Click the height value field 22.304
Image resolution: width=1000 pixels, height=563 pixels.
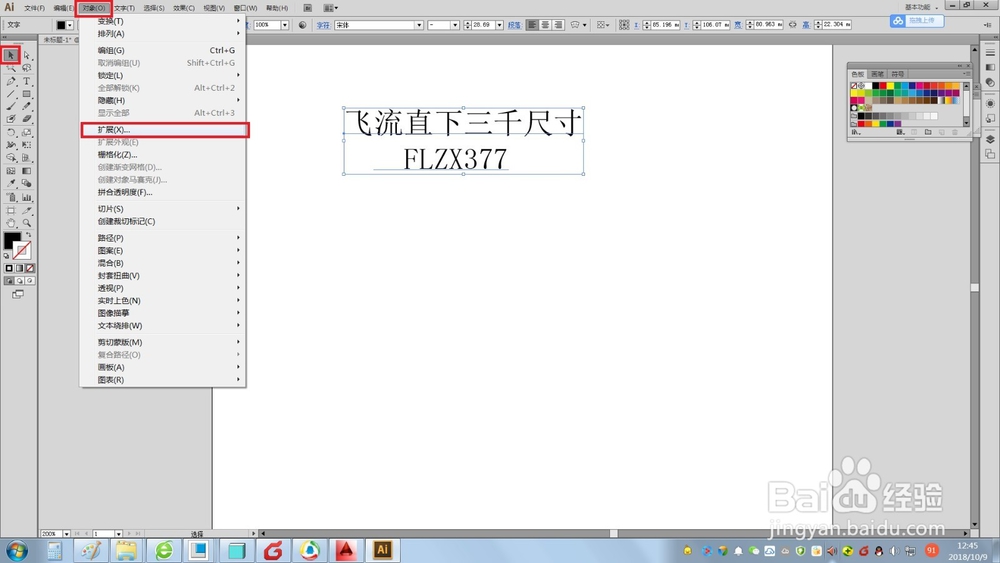click(x=836, y=25)
